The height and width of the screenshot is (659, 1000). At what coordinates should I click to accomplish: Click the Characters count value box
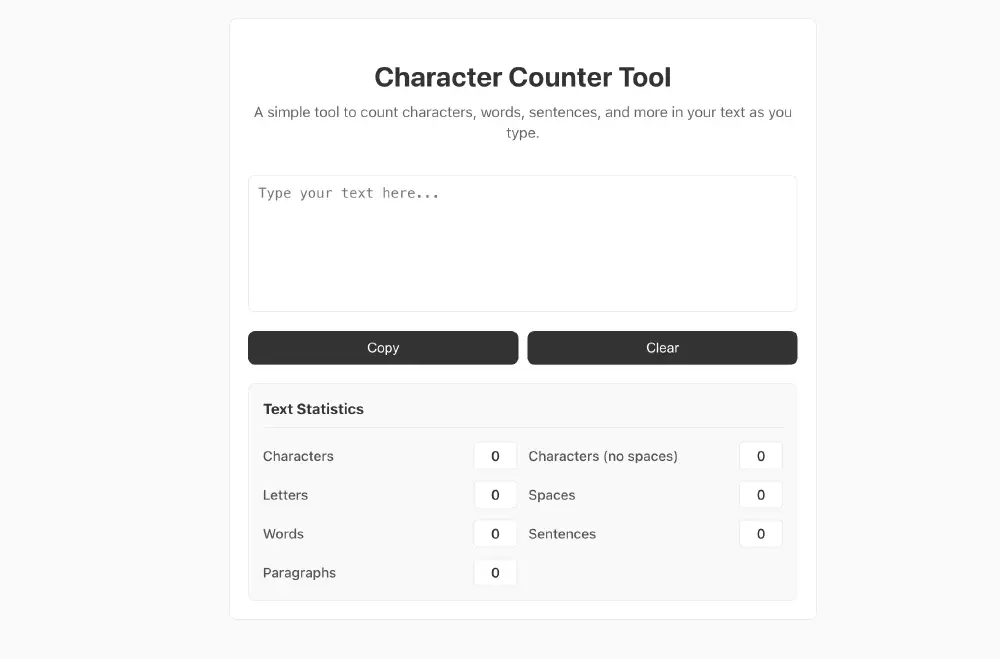495,456
